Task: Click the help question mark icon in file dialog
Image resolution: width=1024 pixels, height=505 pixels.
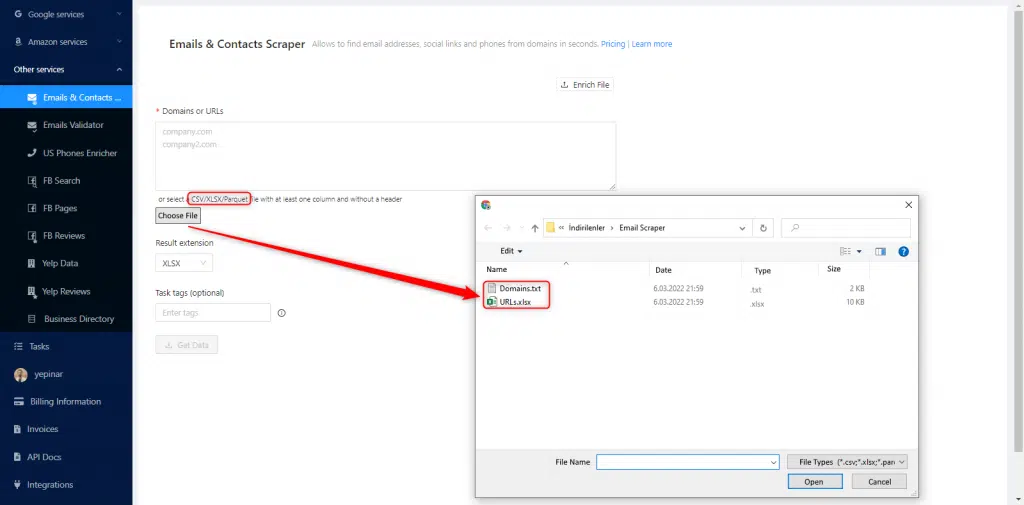Action: [903, 251]
